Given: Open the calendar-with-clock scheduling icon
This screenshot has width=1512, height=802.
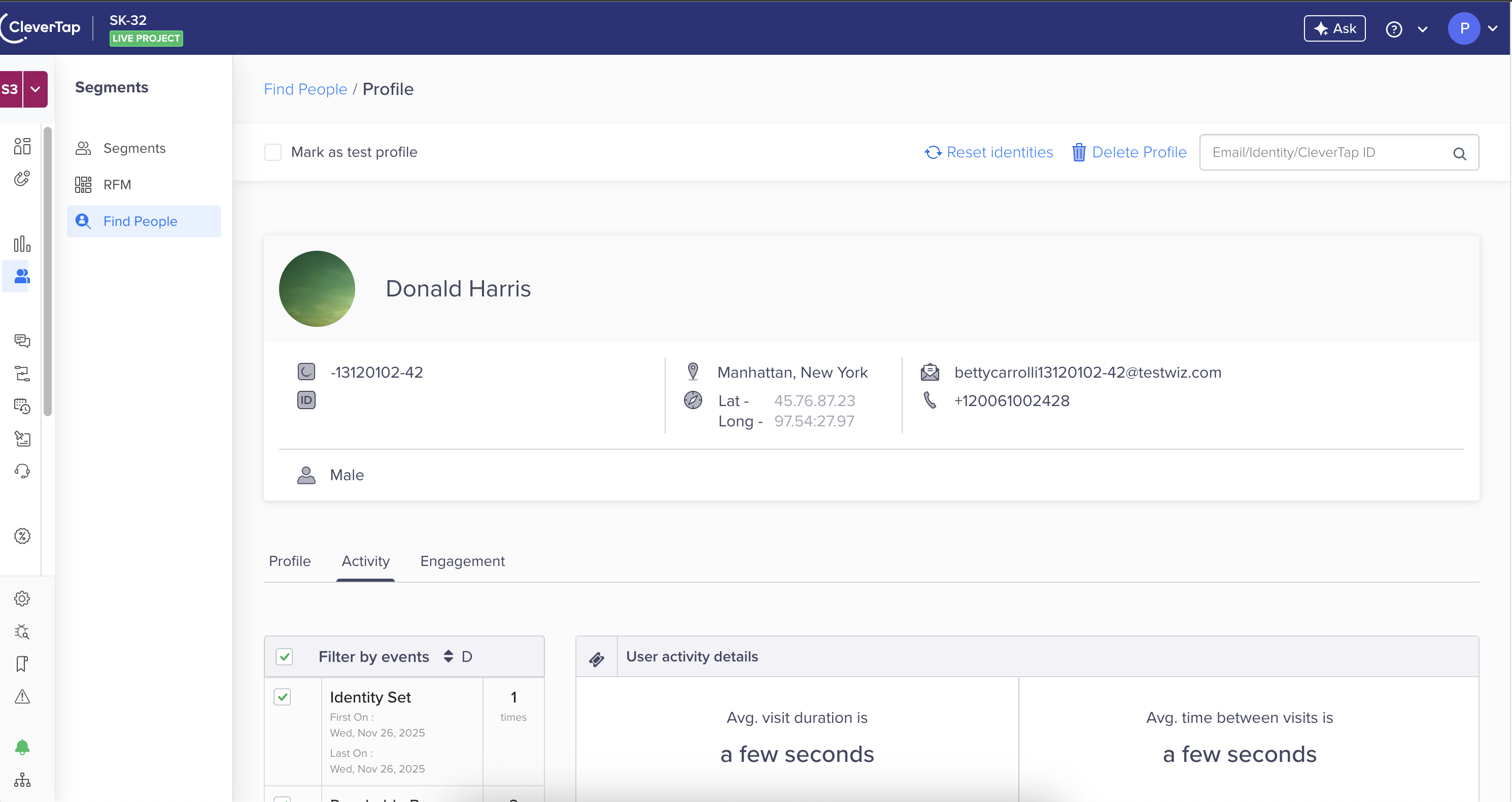Looking at the screenshot, I should click(x=22, y=406).
